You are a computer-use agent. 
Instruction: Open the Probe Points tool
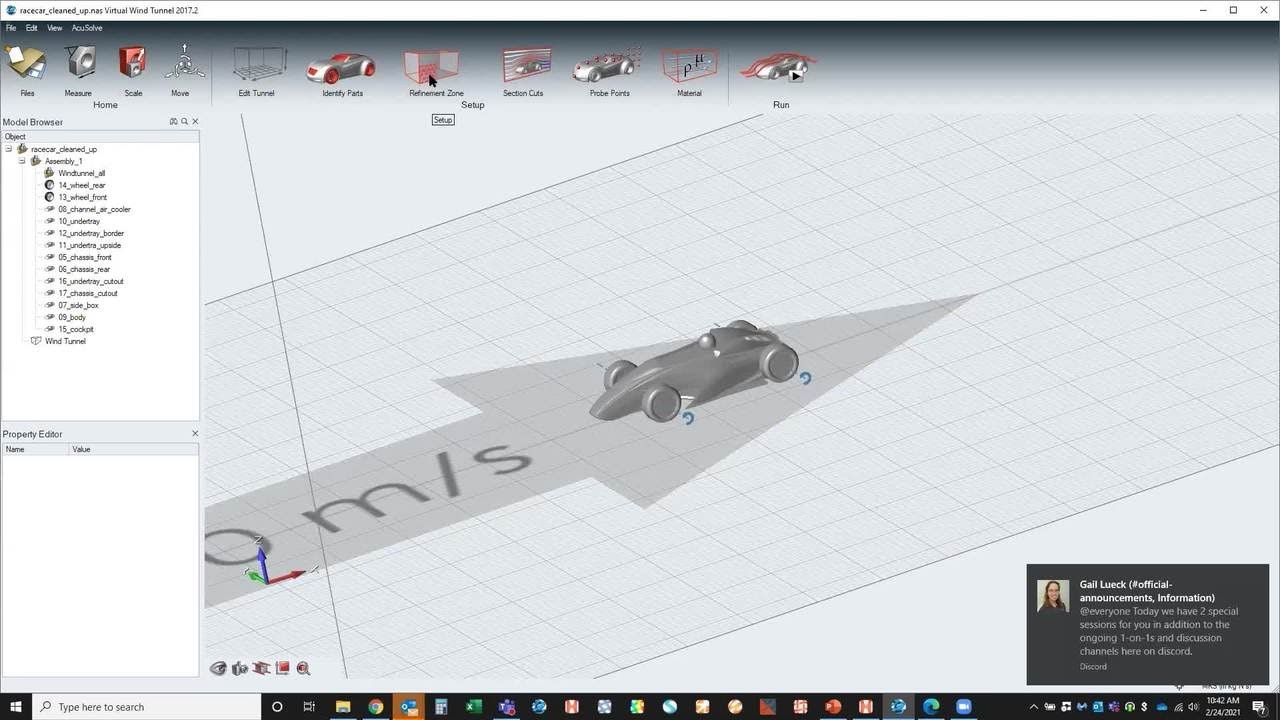click(x=607, y=67)
